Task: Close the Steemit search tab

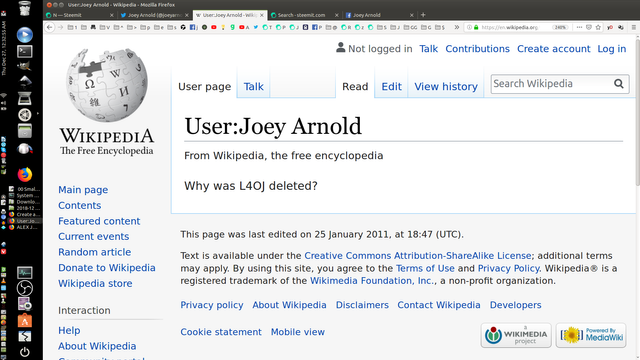Action: [x=336, y=15]
